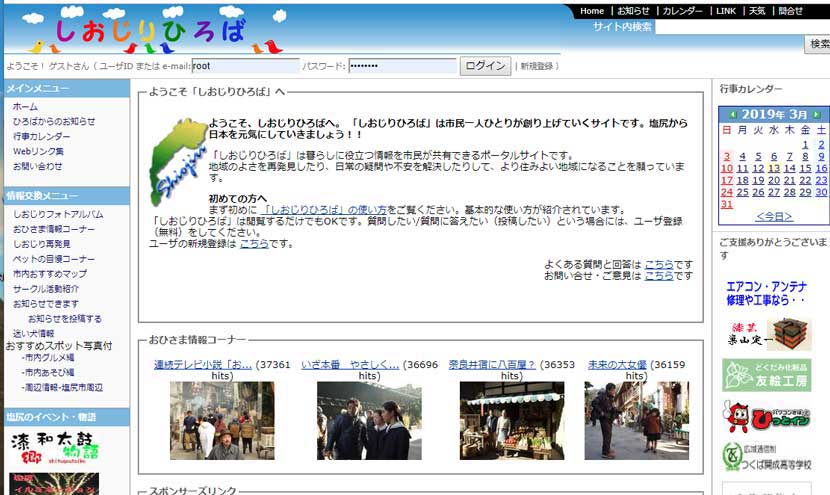Open いざ本番 やさしく… article link
The height and width of the screenshot is (495, 830).
350,365
